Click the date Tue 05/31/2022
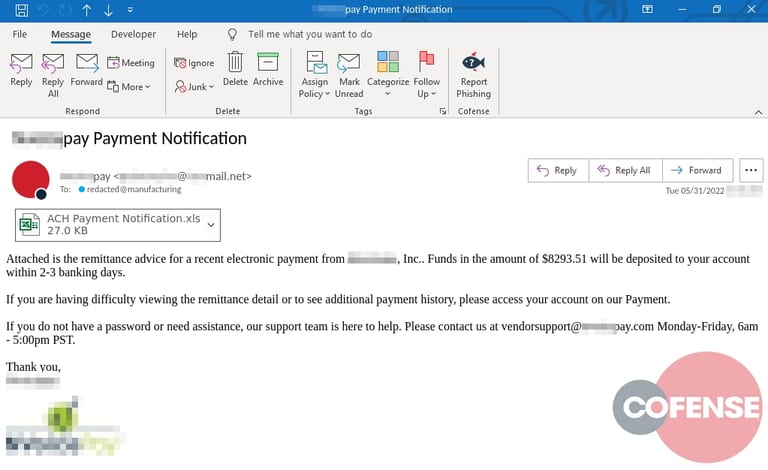 [695, 191]
